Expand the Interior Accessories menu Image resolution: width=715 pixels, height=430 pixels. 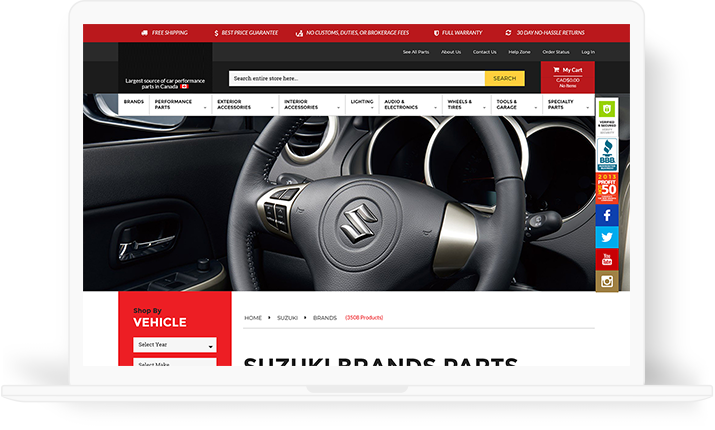(312, 104)
